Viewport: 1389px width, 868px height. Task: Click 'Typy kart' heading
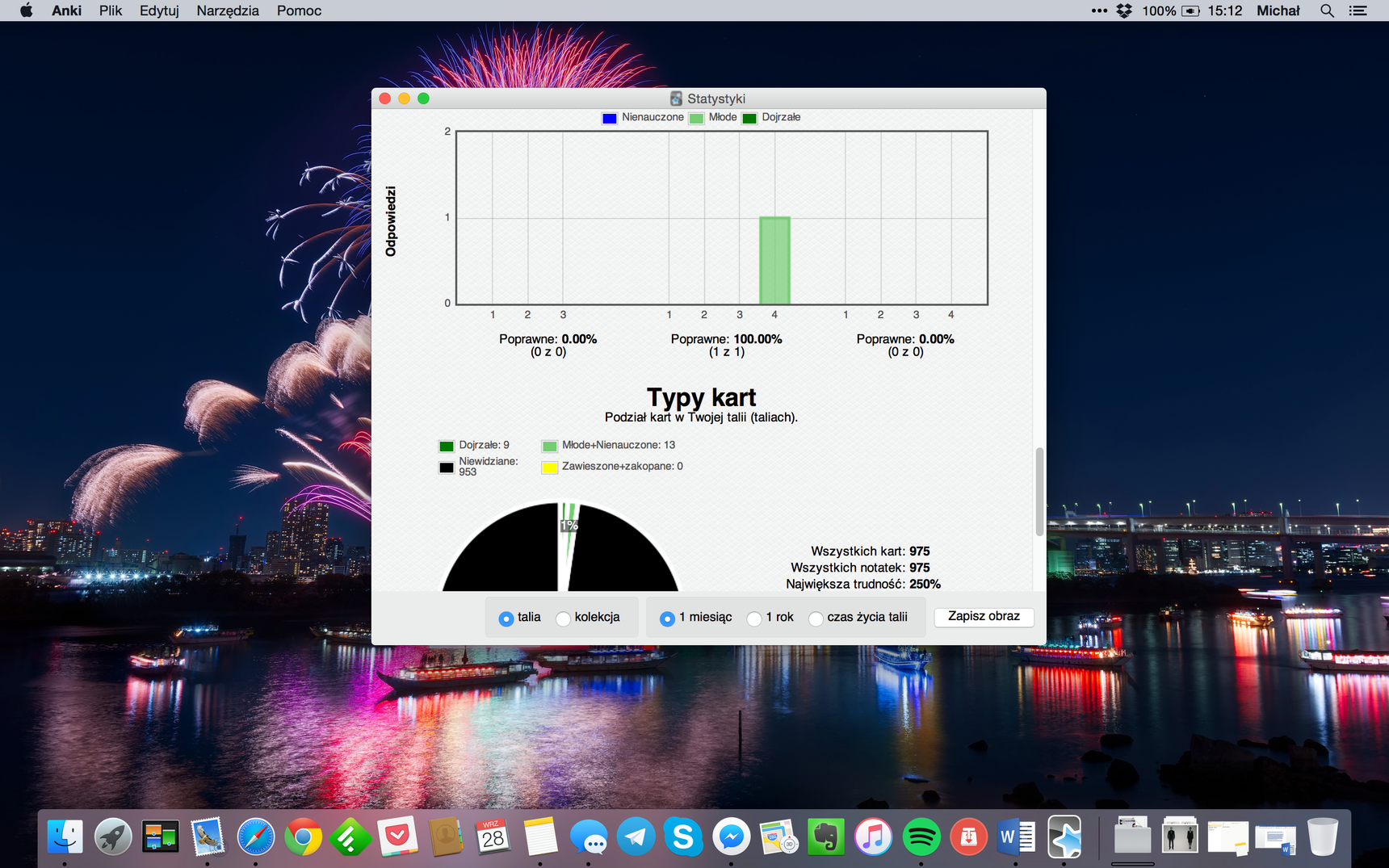point(701,397)
